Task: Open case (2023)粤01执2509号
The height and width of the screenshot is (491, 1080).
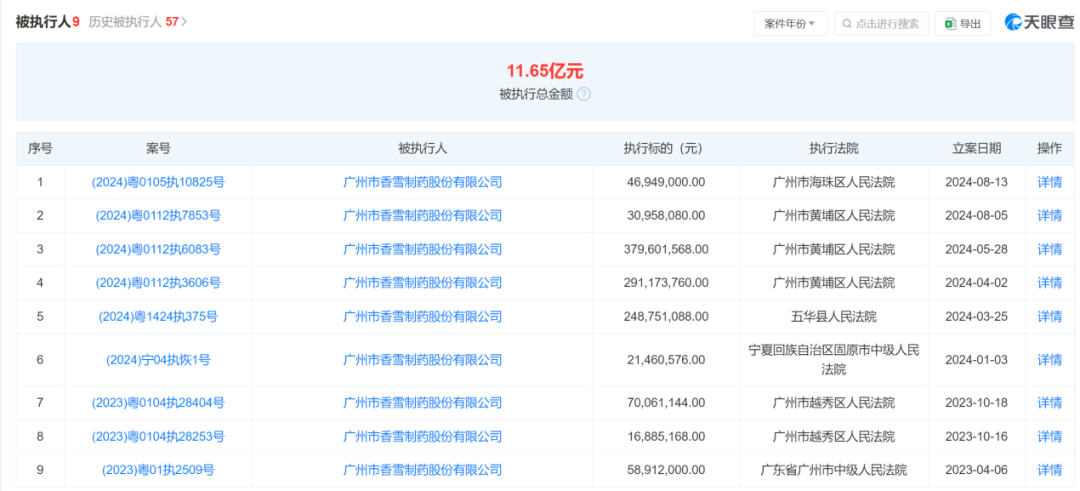Action: pos(158,469)
